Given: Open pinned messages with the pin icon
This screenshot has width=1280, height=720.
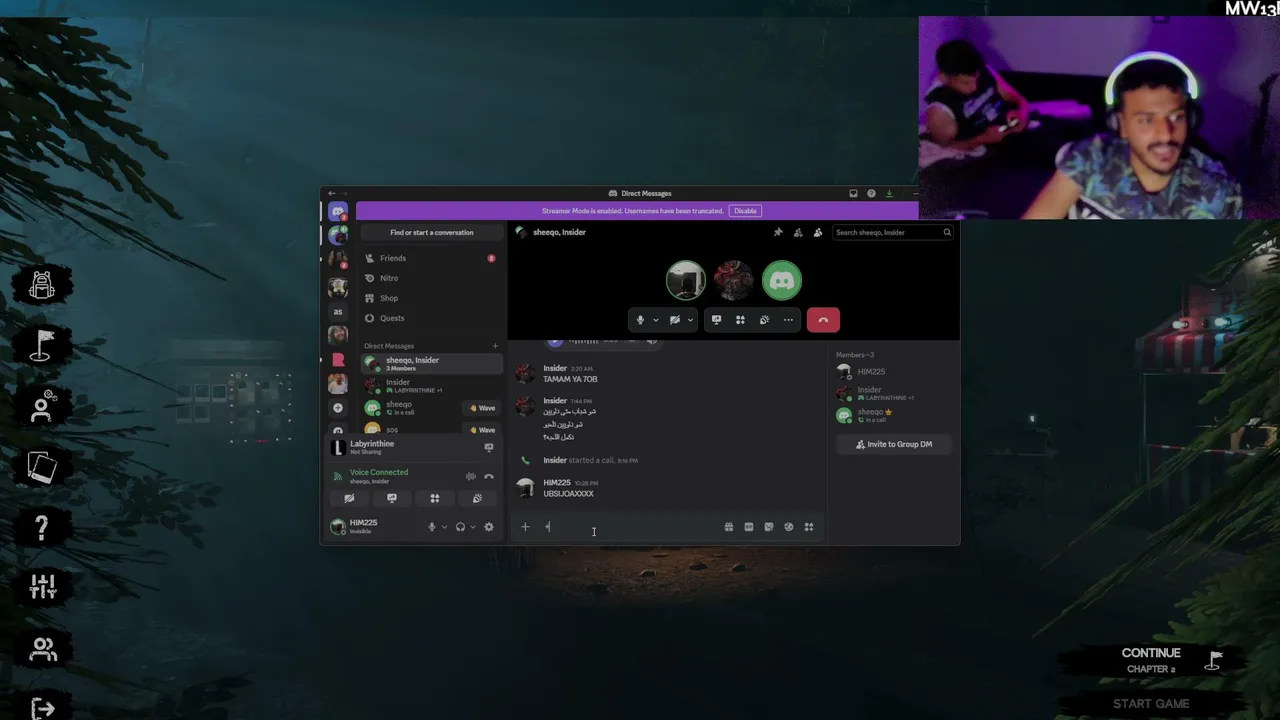Looking at the screenshot, I should click(x=778, y=232).
